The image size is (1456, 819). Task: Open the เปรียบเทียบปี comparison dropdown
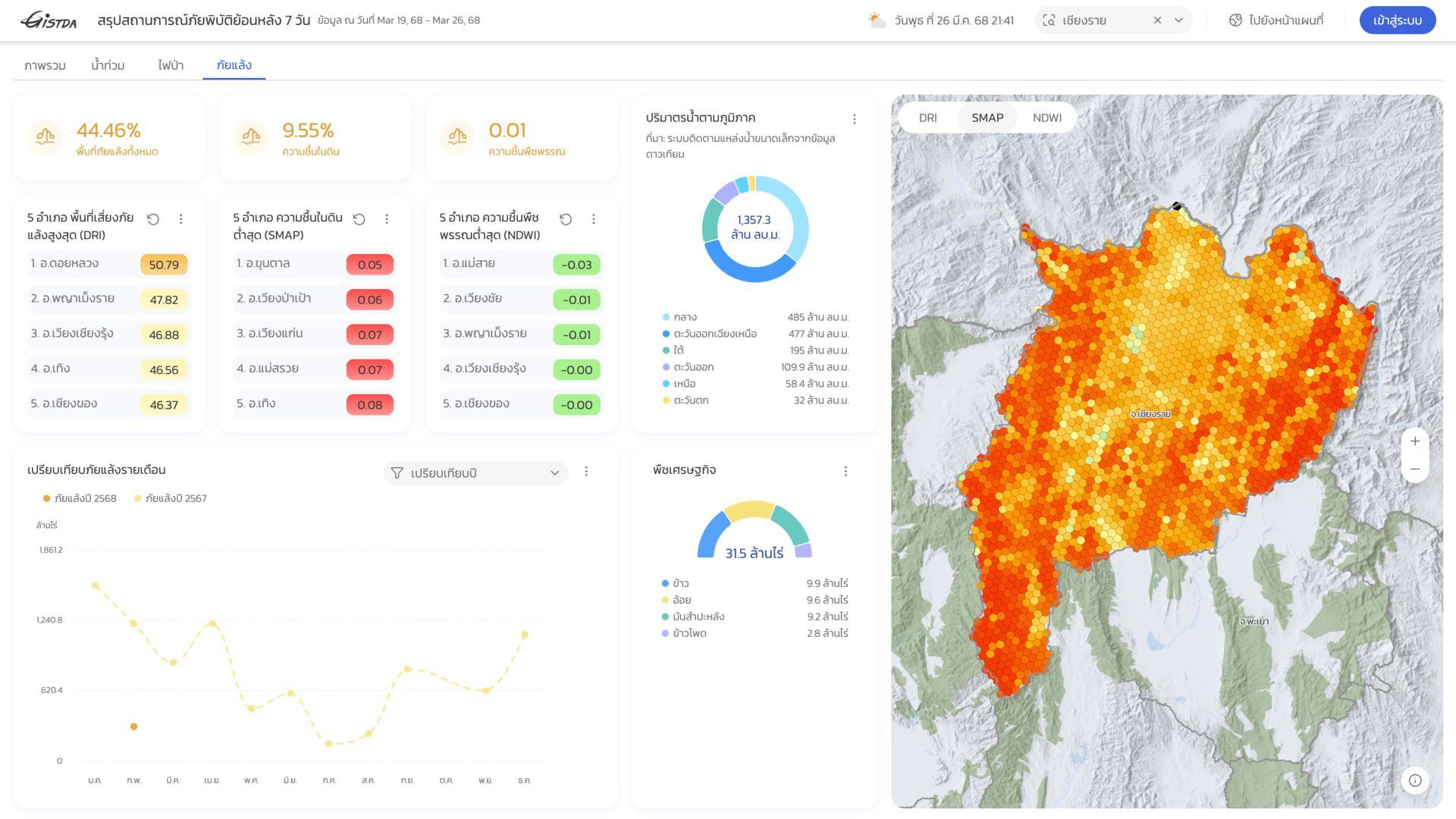coord(475,473)
